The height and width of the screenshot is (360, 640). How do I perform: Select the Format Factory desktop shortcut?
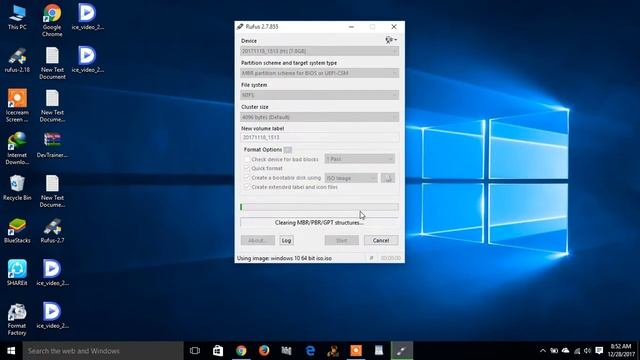coord(17,320)
